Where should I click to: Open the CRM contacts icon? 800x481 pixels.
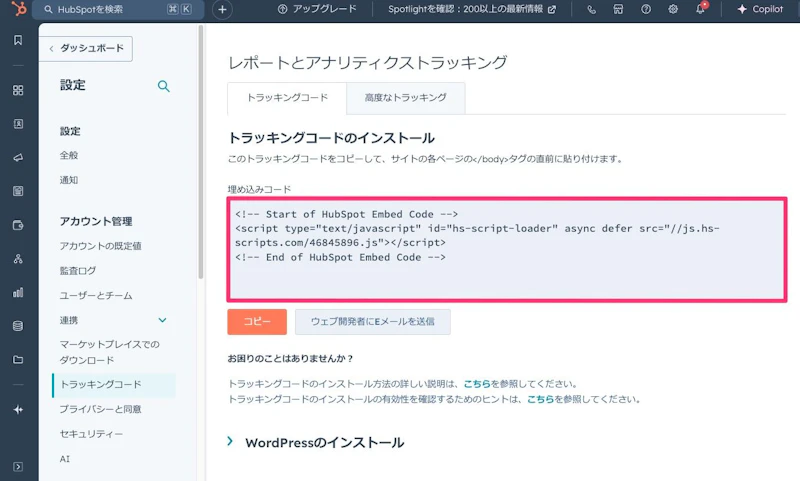(18, 124)
